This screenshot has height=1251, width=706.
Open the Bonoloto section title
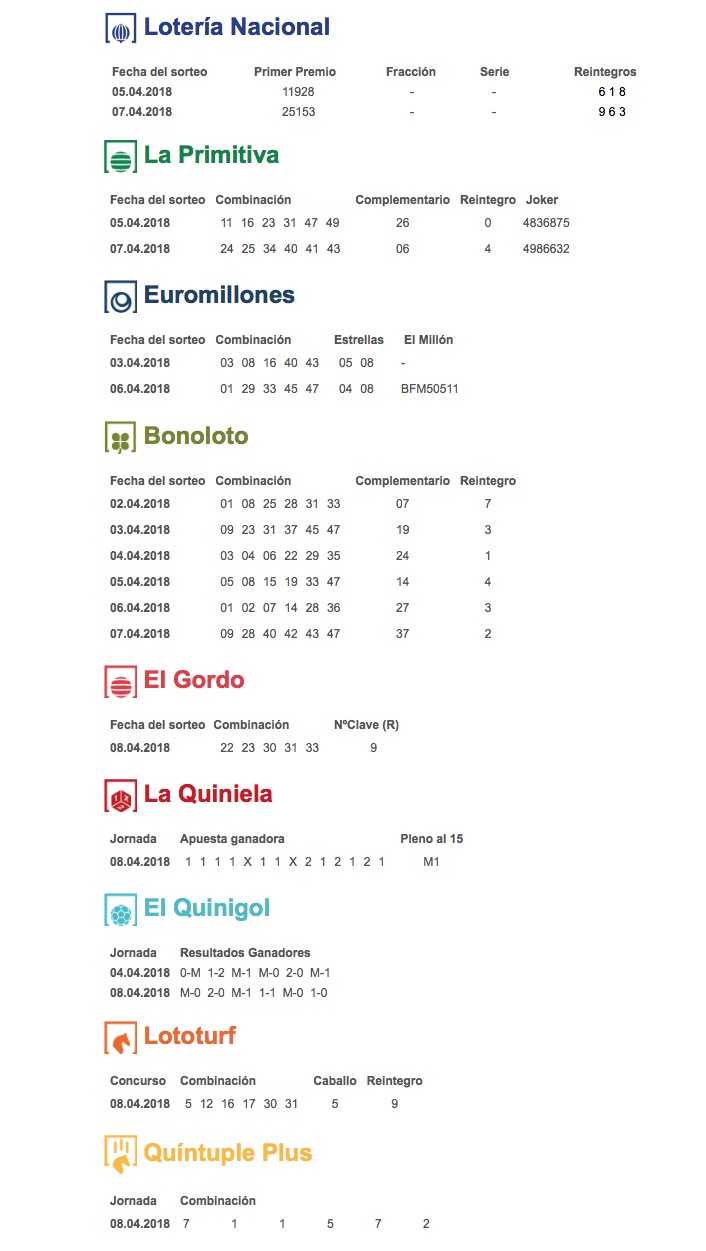coord(196,437)
